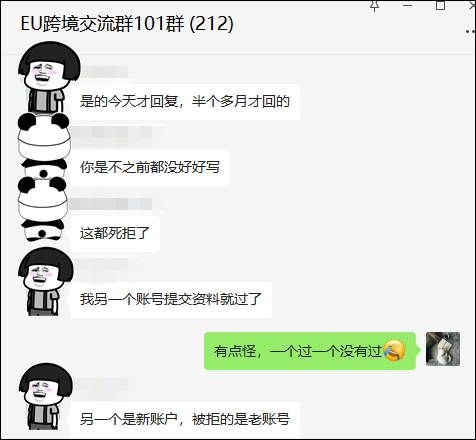
Task: Select the message bubble 这都死拒了
Action: 115,234
